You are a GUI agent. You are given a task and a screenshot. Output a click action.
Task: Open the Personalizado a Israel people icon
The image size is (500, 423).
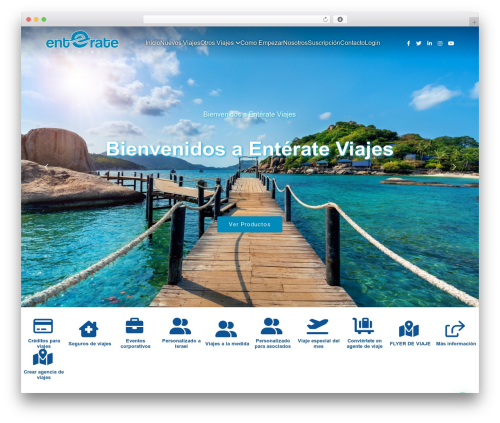point(180,326)
